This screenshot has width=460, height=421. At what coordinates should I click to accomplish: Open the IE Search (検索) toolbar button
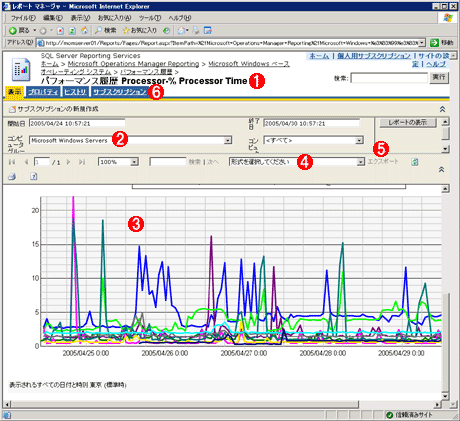(x=105, y=31)
